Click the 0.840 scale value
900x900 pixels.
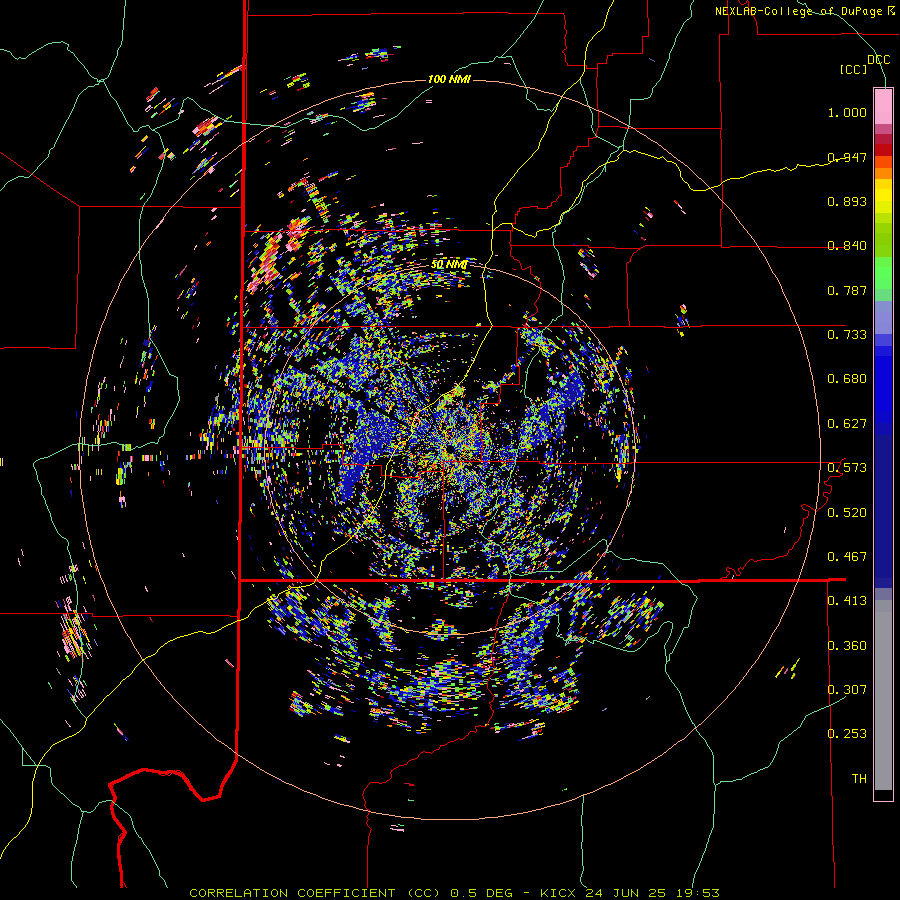(847, 246)
